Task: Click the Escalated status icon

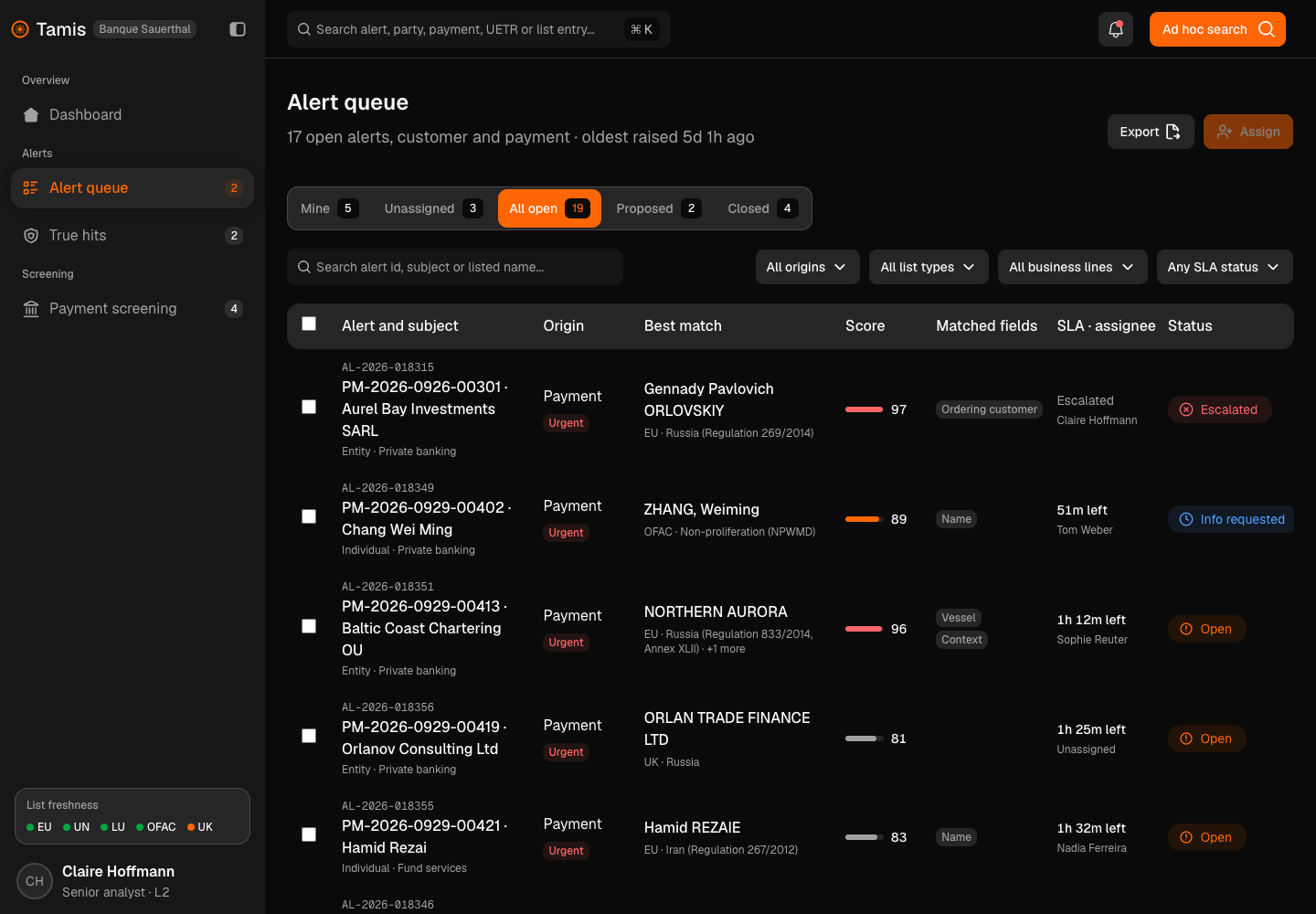Action: tap(1186, 409)
